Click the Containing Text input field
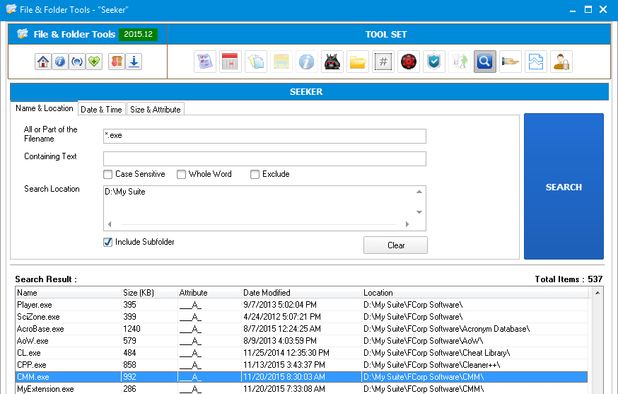 [264, 158]
